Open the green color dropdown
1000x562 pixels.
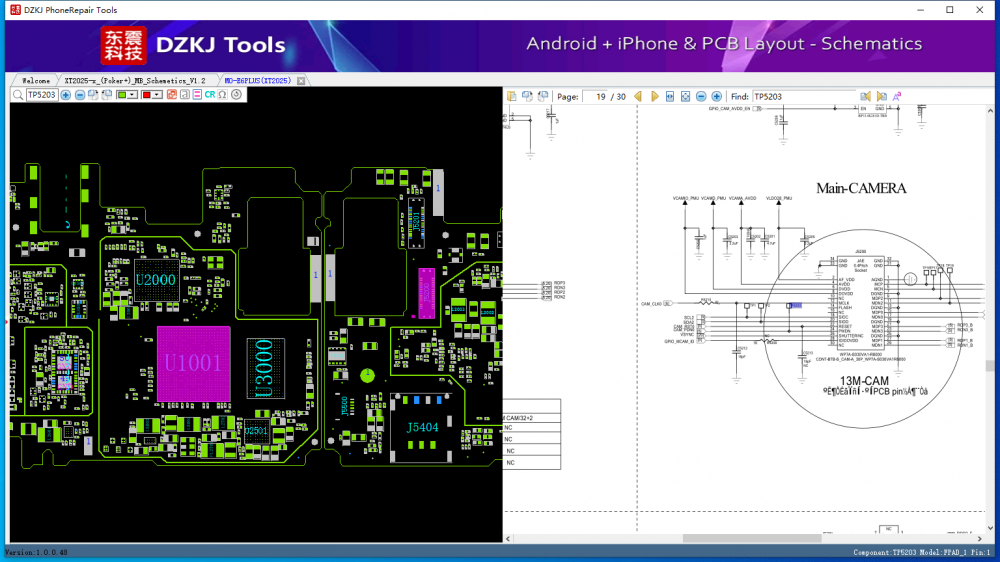(133, 95)
